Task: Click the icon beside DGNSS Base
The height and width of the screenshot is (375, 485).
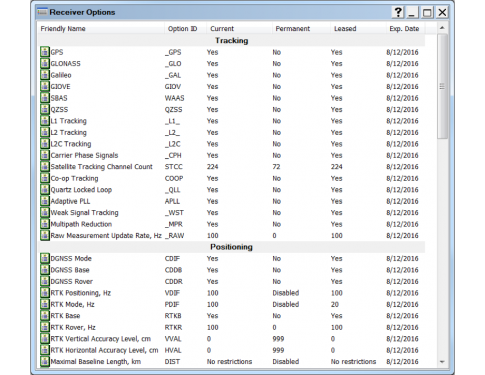Action: pos(45,270)
